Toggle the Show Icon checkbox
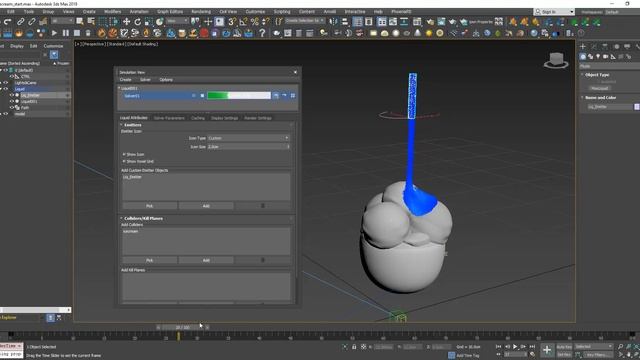 click(x=124, y=154)
